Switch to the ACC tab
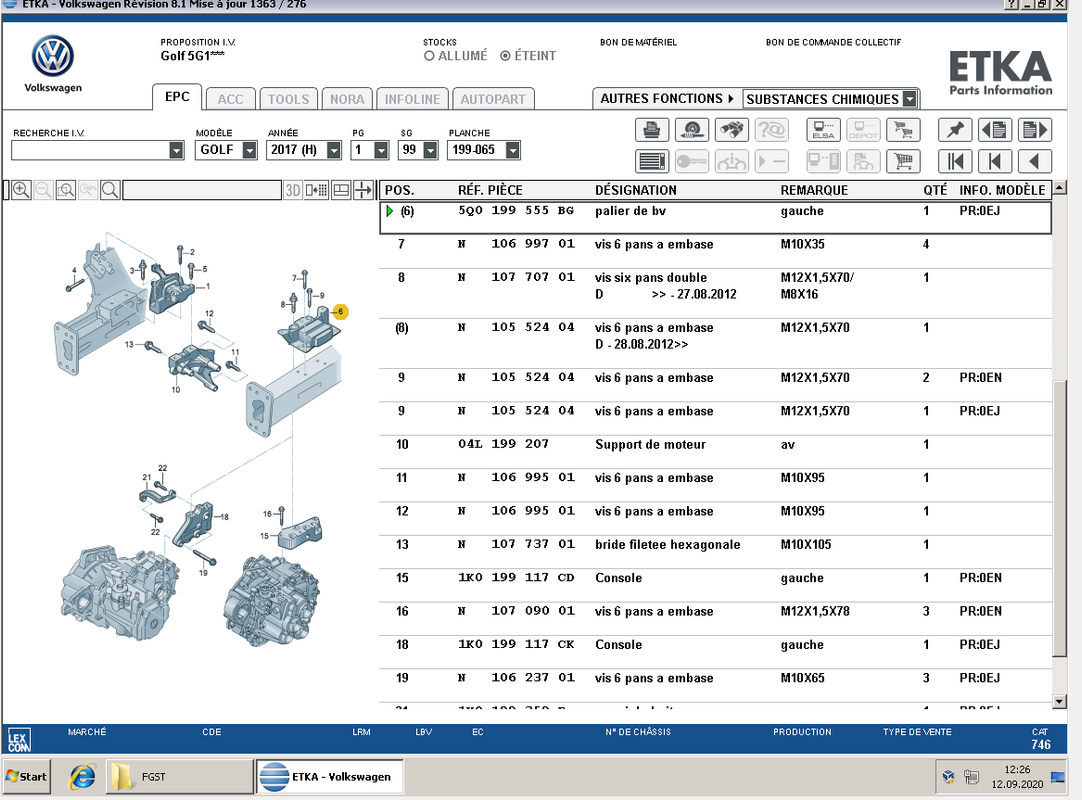The height and width of the screenshot is (800, 1082). (x=230, y=99)
